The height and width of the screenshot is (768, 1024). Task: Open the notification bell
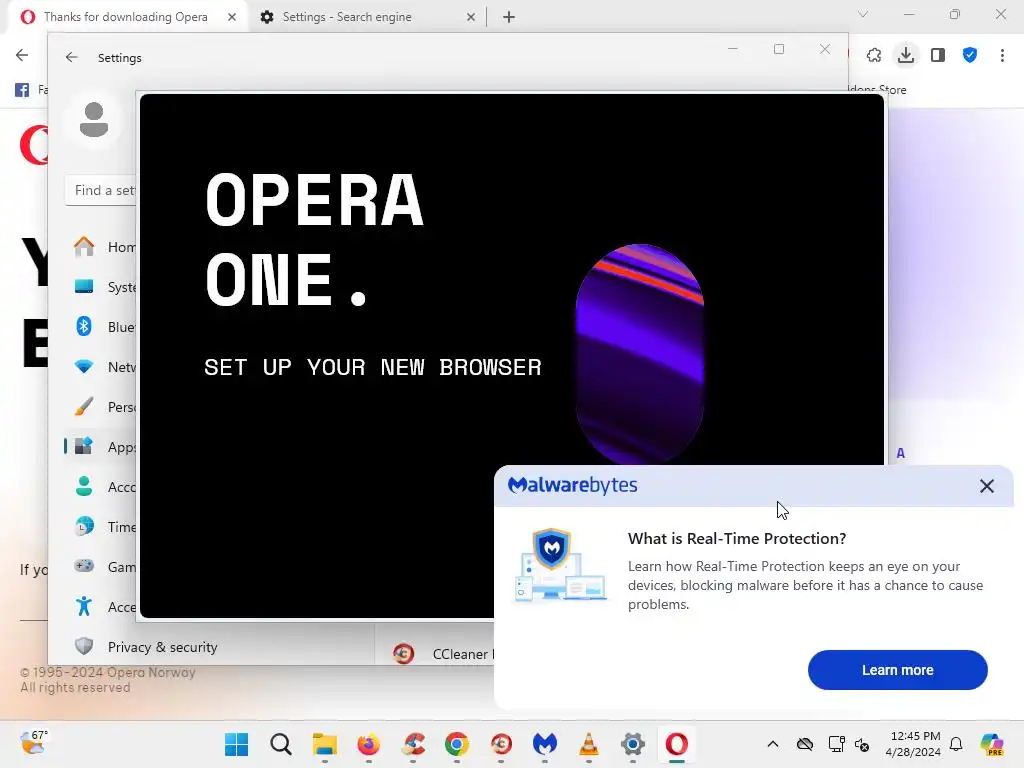pos(956,744)
